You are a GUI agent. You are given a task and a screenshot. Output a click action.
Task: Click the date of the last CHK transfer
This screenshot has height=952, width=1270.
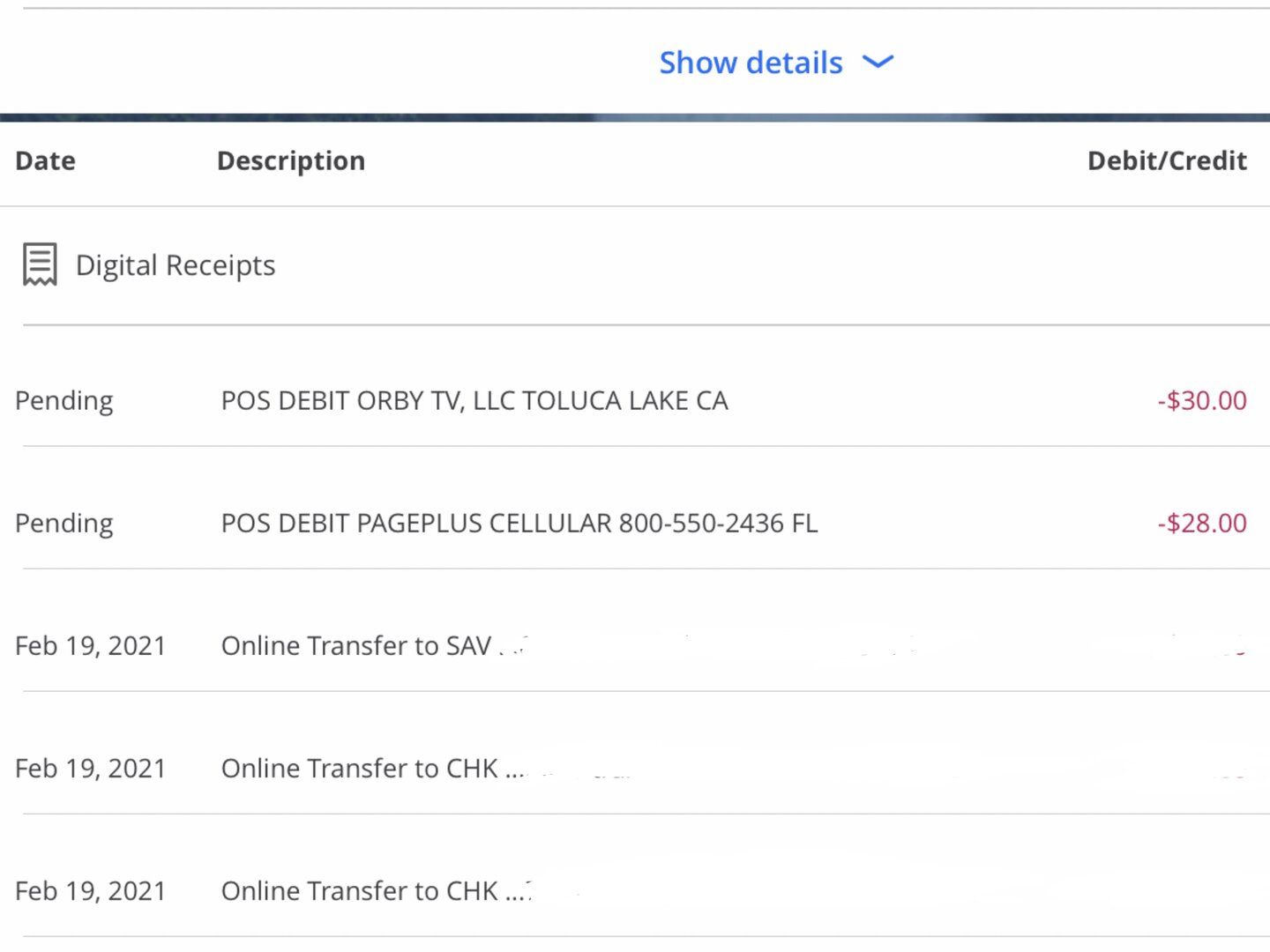pyautogui.click(x=91, y=891)
